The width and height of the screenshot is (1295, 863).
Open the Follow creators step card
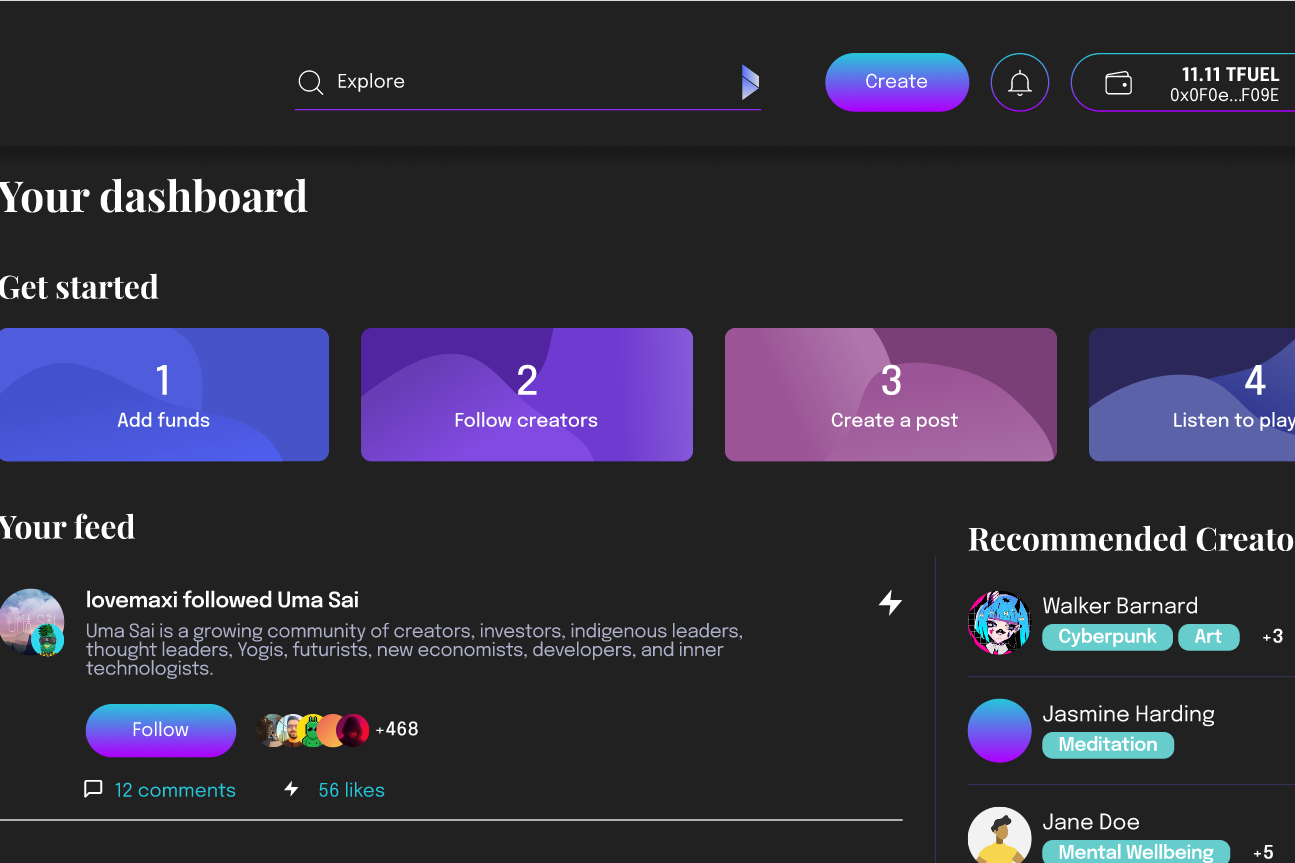point(527,395)
